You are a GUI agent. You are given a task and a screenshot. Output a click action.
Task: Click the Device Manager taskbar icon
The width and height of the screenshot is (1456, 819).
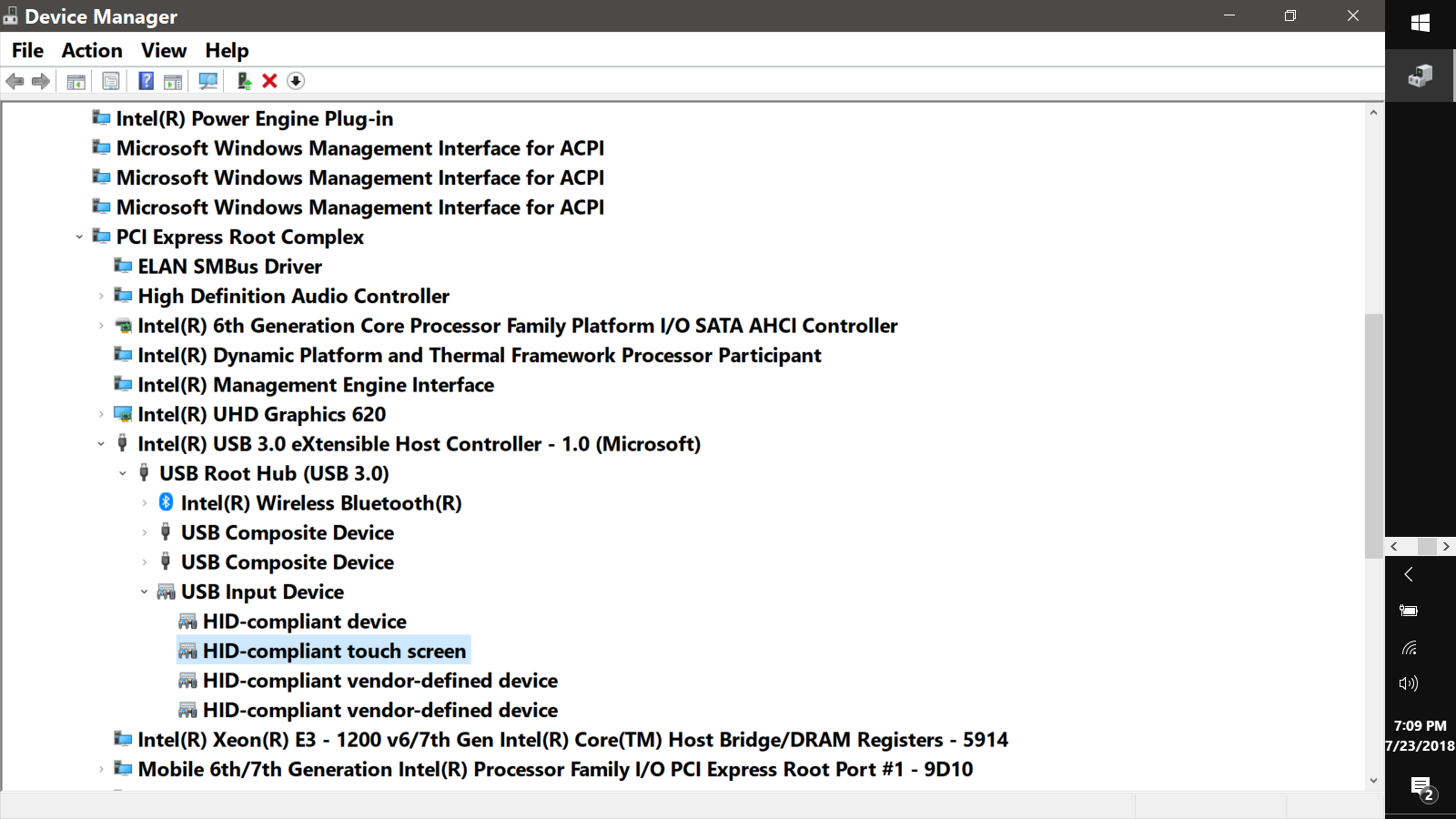pos(1421,76)
